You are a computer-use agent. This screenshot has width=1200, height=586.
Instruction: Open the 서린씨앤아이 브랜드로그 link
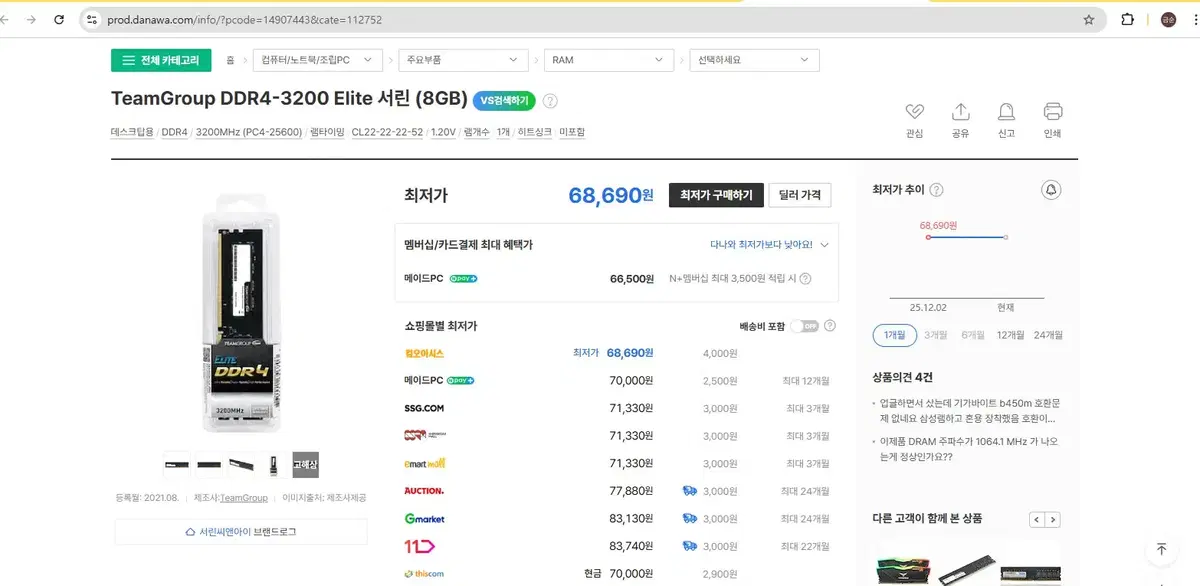click(x=240, y=531)
